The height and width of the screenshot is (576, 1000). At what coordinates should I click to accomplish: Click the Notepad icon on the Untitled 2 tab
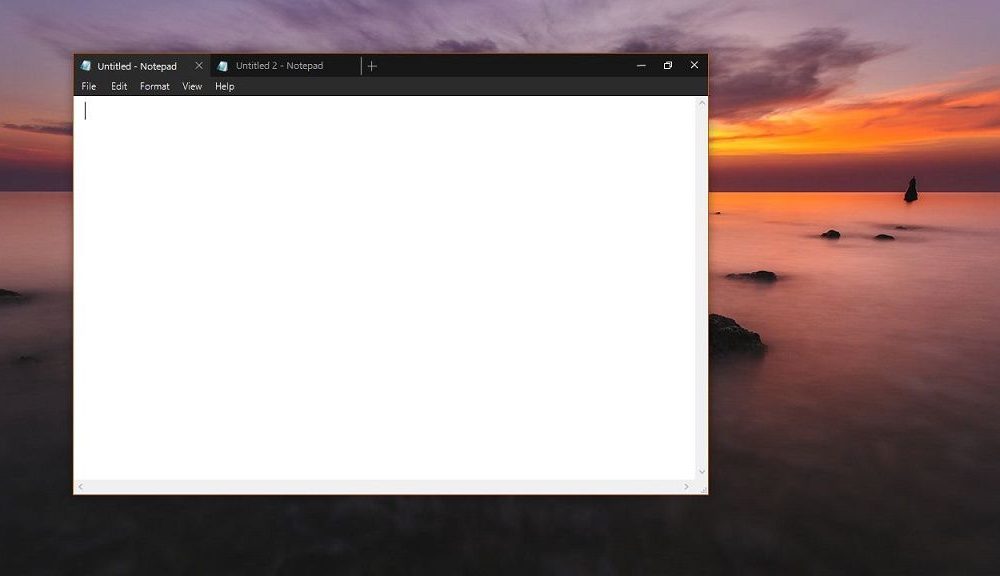pyautogui.click(x=223, y=66)
